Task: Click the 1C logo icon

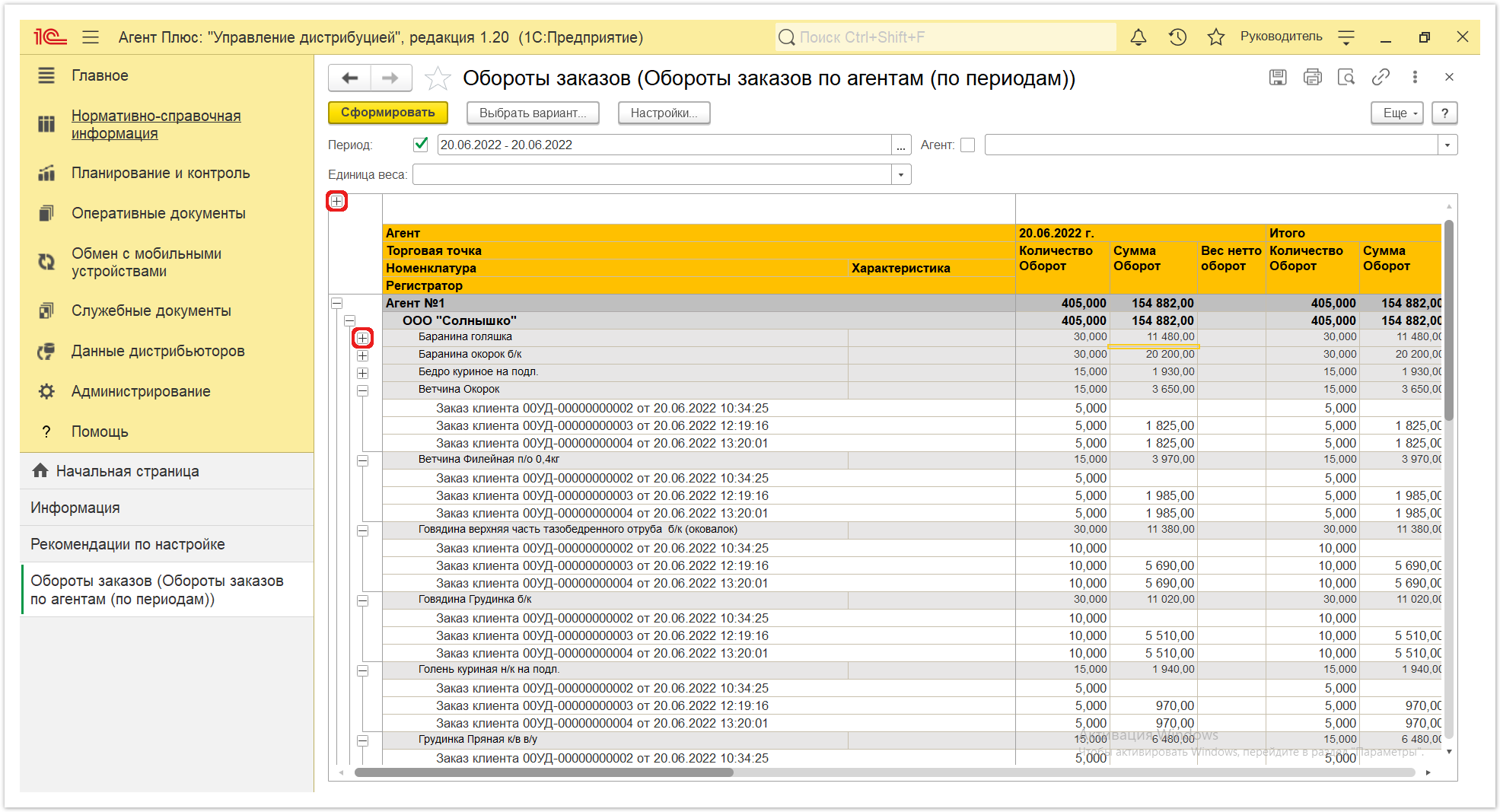Action: click(50, 37)
